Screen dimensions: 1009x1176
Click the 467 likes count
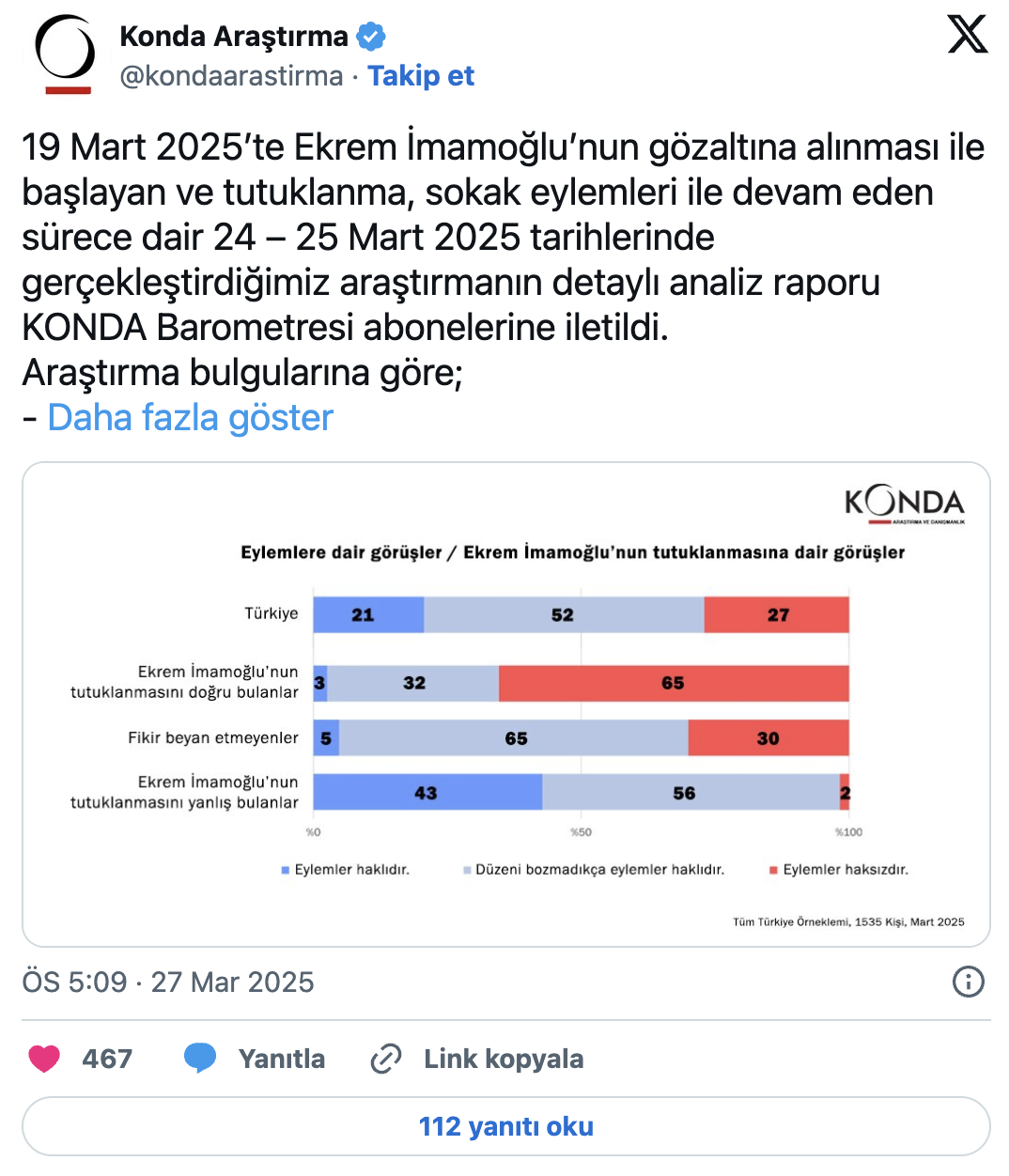(x=107, y=1059)
